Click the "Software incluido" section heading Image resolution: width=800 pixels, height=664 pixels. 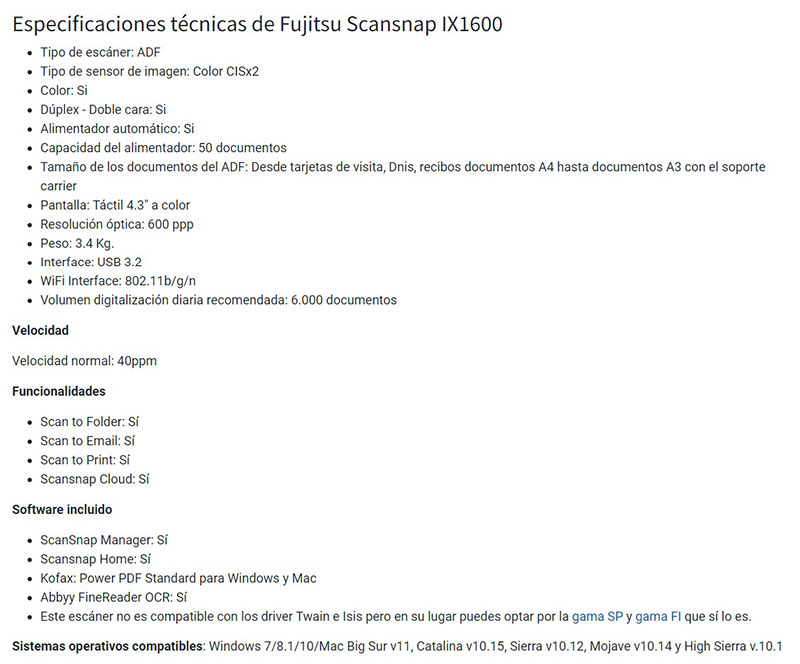(62, 510)
